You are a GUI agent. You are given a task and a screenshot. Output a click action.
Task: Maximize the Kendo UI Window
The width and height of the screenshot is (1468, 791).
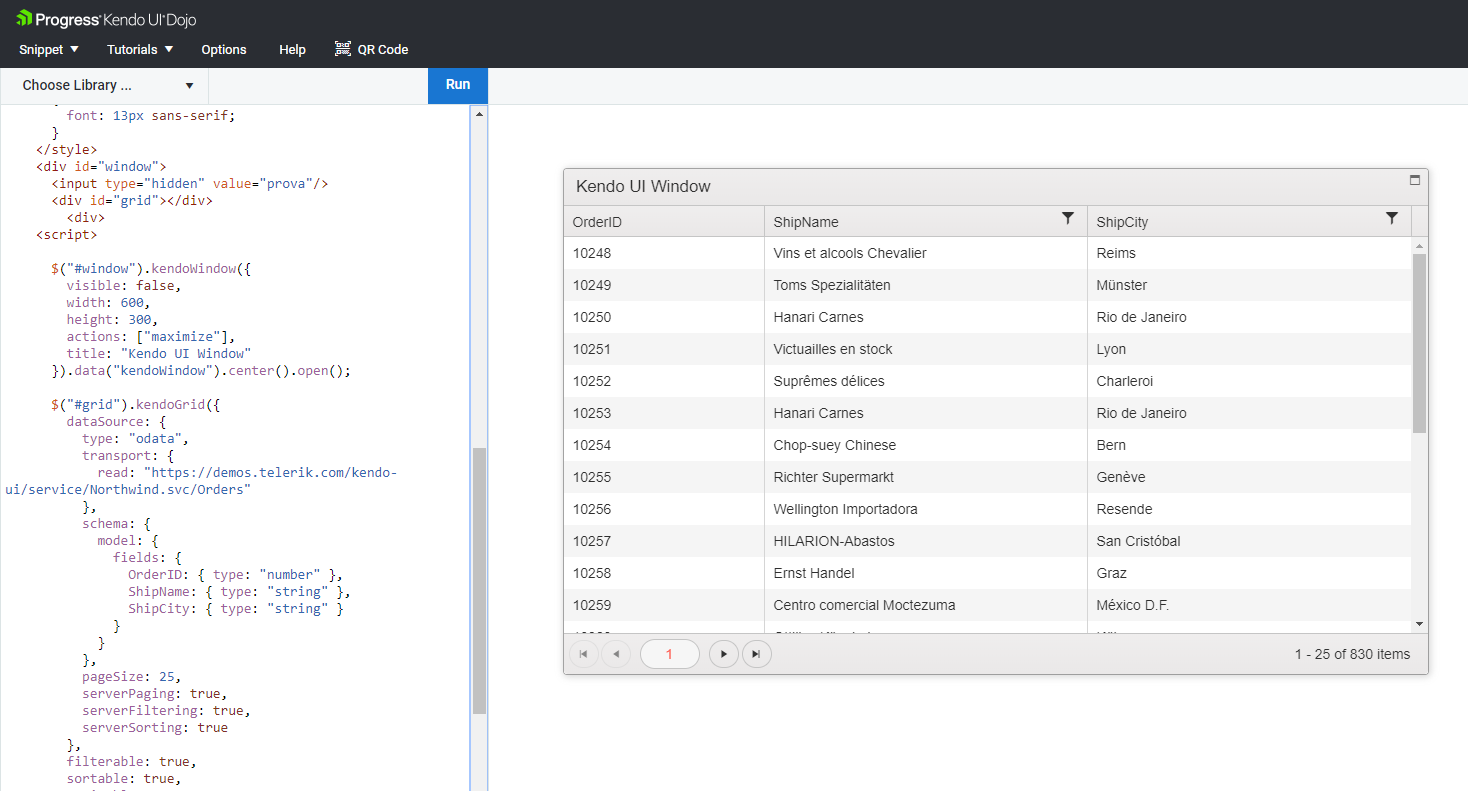(1414, 180)
